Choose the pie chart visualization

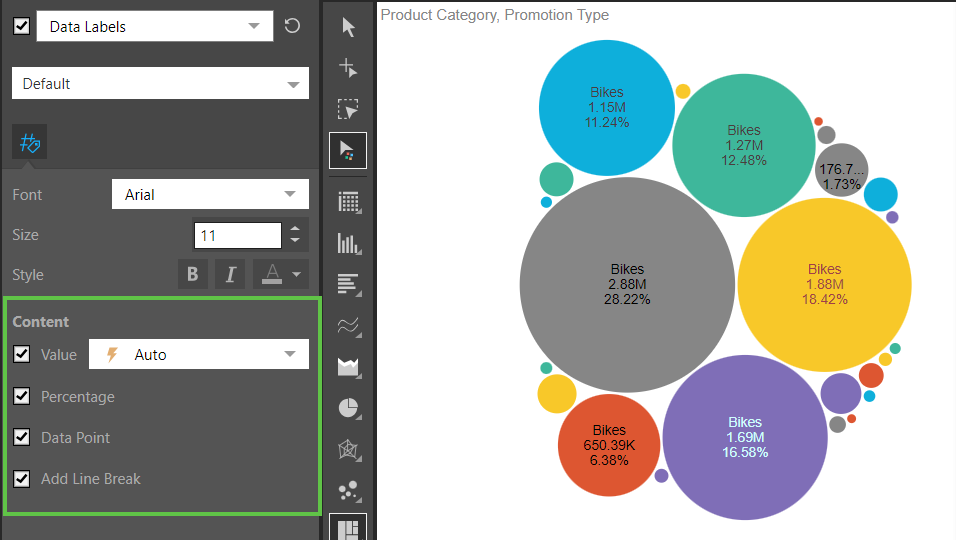click(348, 408)
